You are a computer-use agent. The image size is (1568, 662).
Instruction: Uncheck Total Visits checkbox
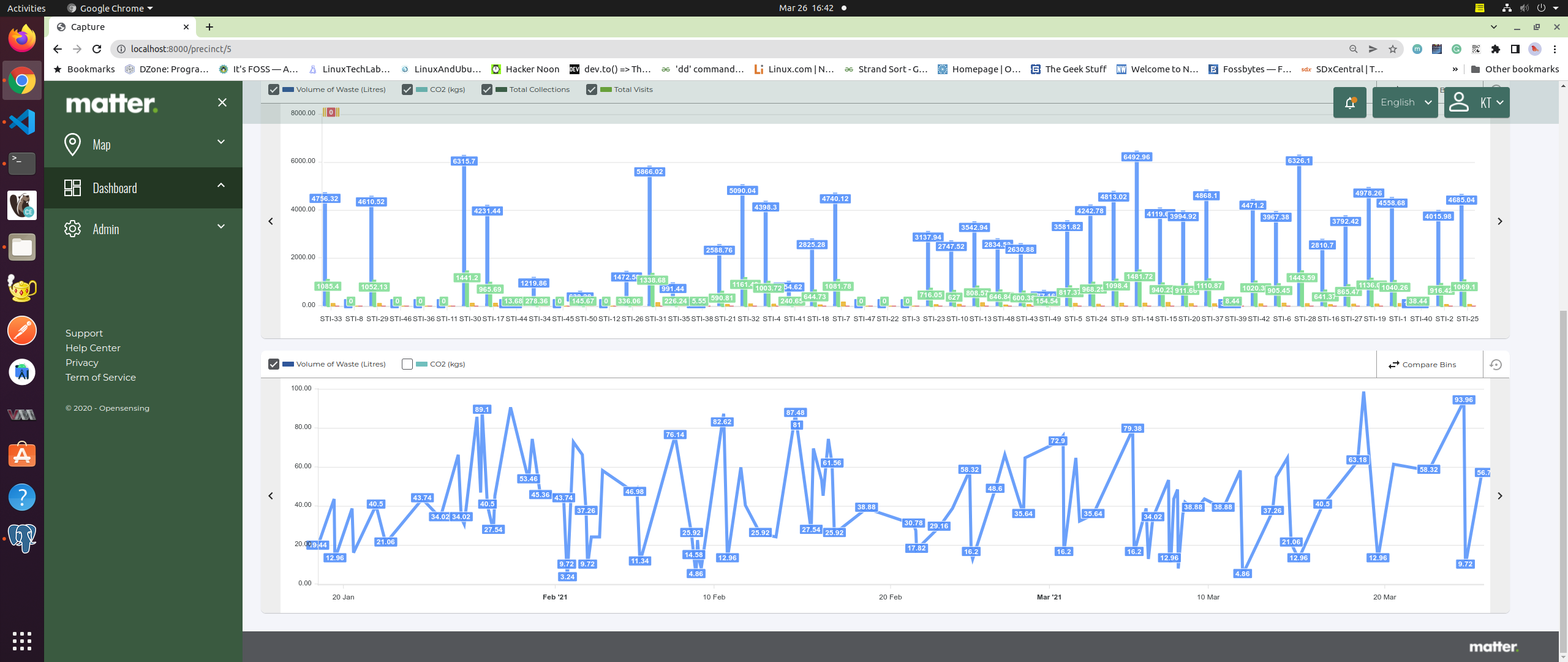pyautogui.click(x=592, y=89)
